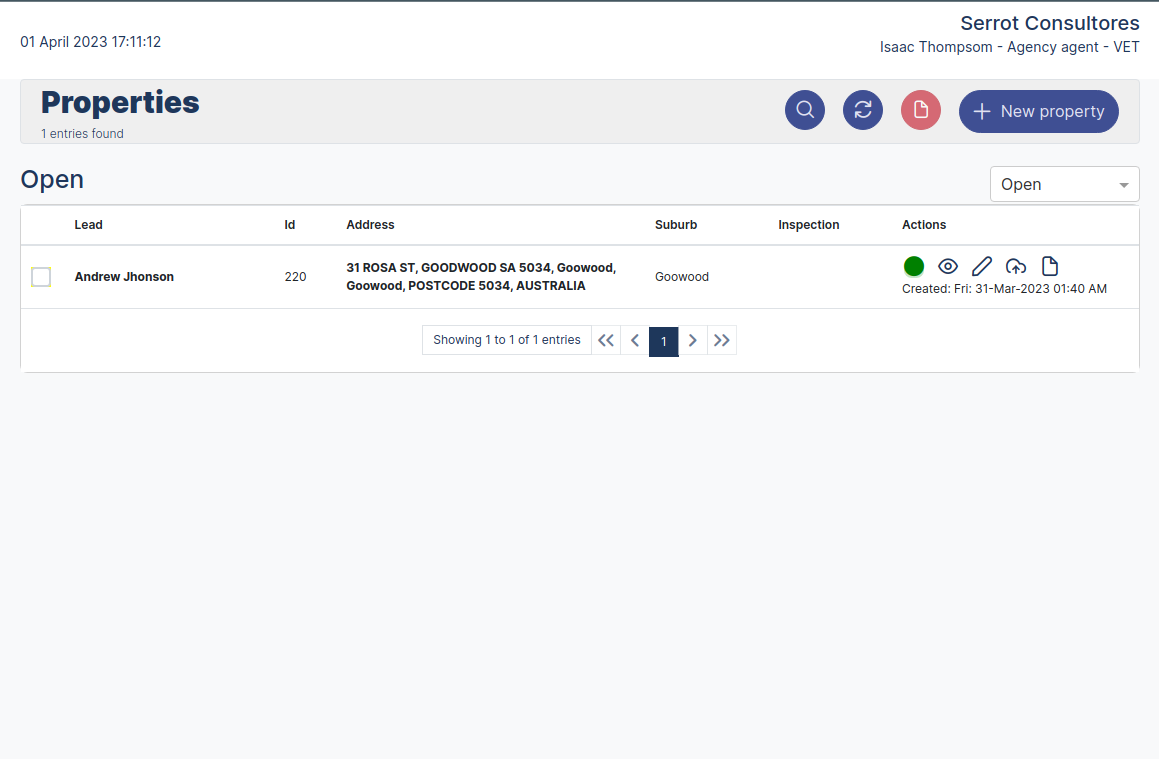Edit the property with the pencil icon
Viewport: 1159px width, 759px height.
[981, 266]
